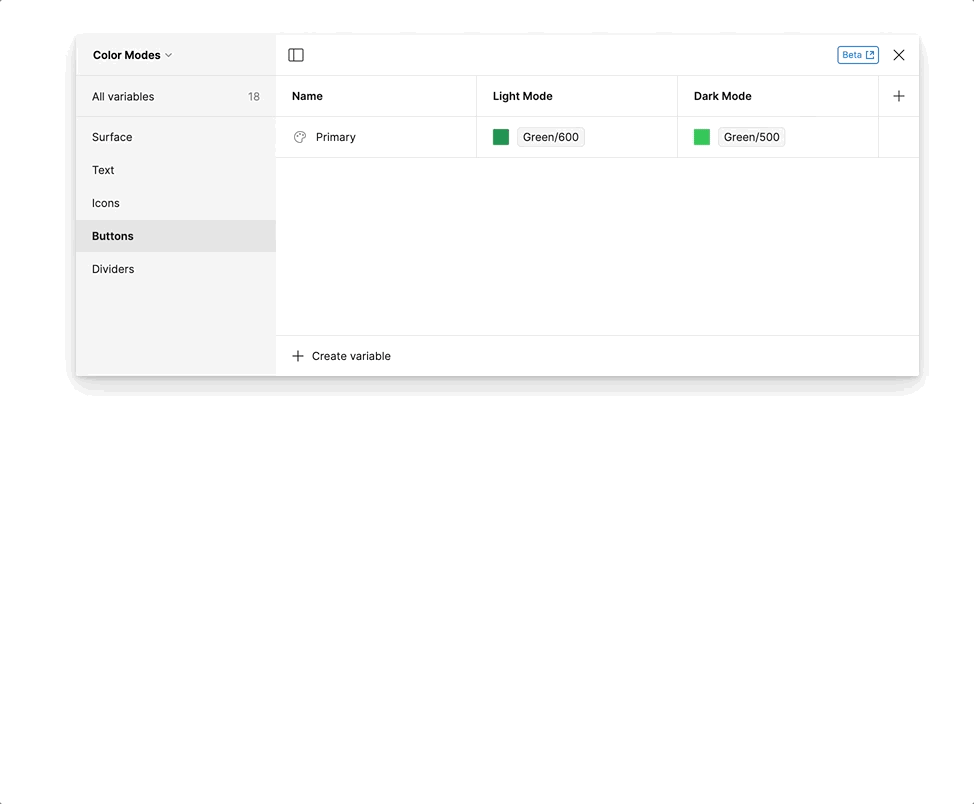Image resolution: width=974 pixels, height=804 pixels.
Task: Click the Dark Mode column header
Action: [x=722, y=96]
